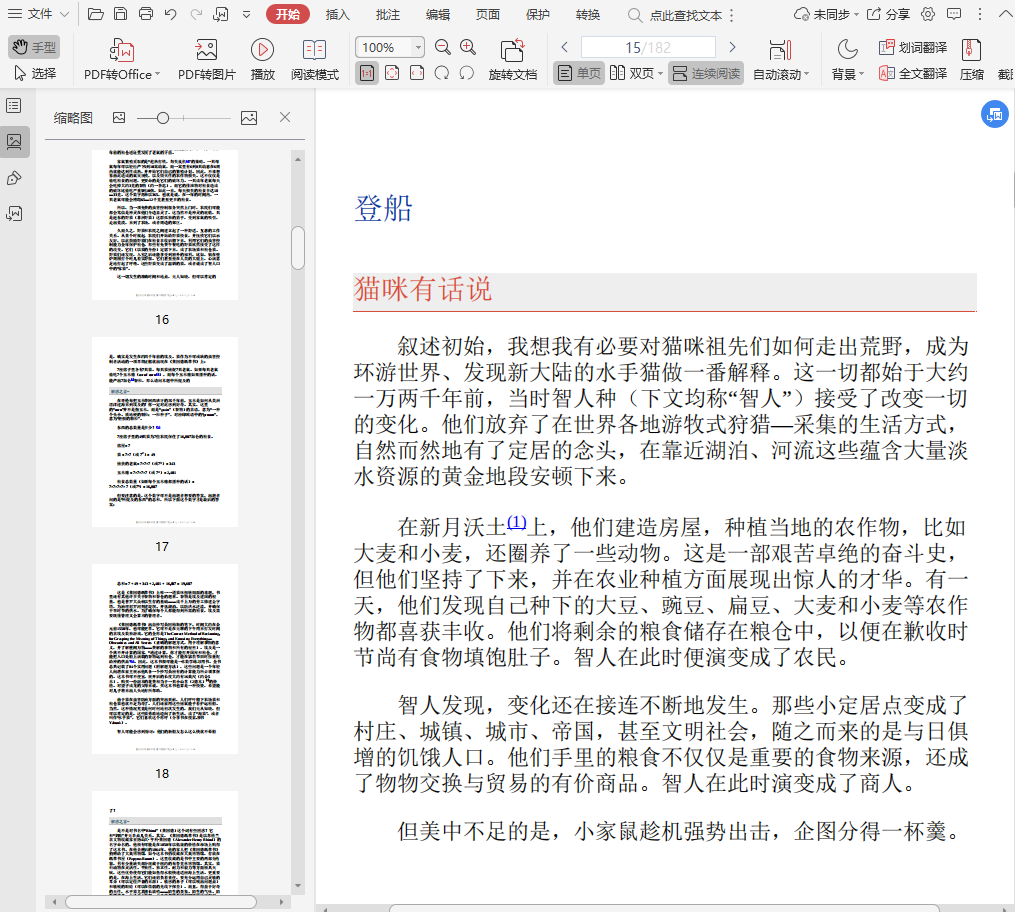Open the 文件 menu
Viewport: 1015px width, 912px height.
point(38,14)
